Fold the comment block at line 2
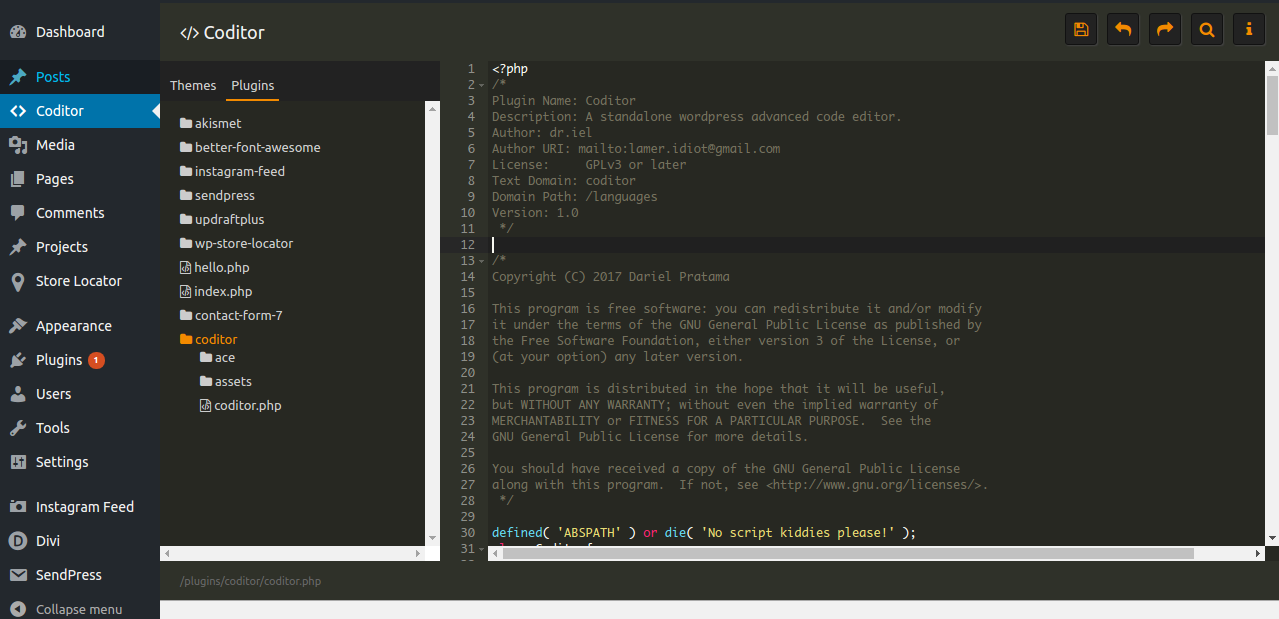 coord(483,85)
